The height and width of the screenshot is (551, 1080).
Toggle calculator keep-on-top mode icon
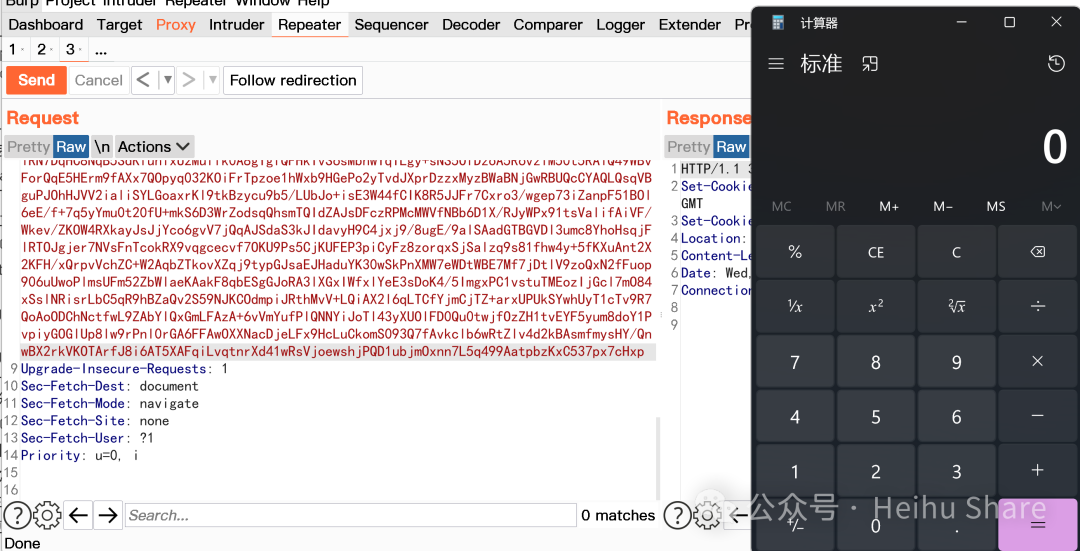tap(870, 64)
